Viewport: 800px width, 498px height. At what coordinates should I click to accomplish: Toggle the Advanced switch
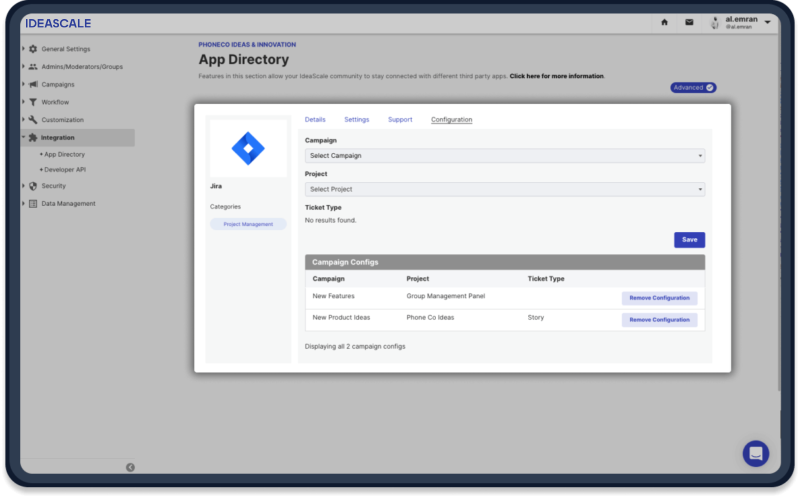coord(693,88)
